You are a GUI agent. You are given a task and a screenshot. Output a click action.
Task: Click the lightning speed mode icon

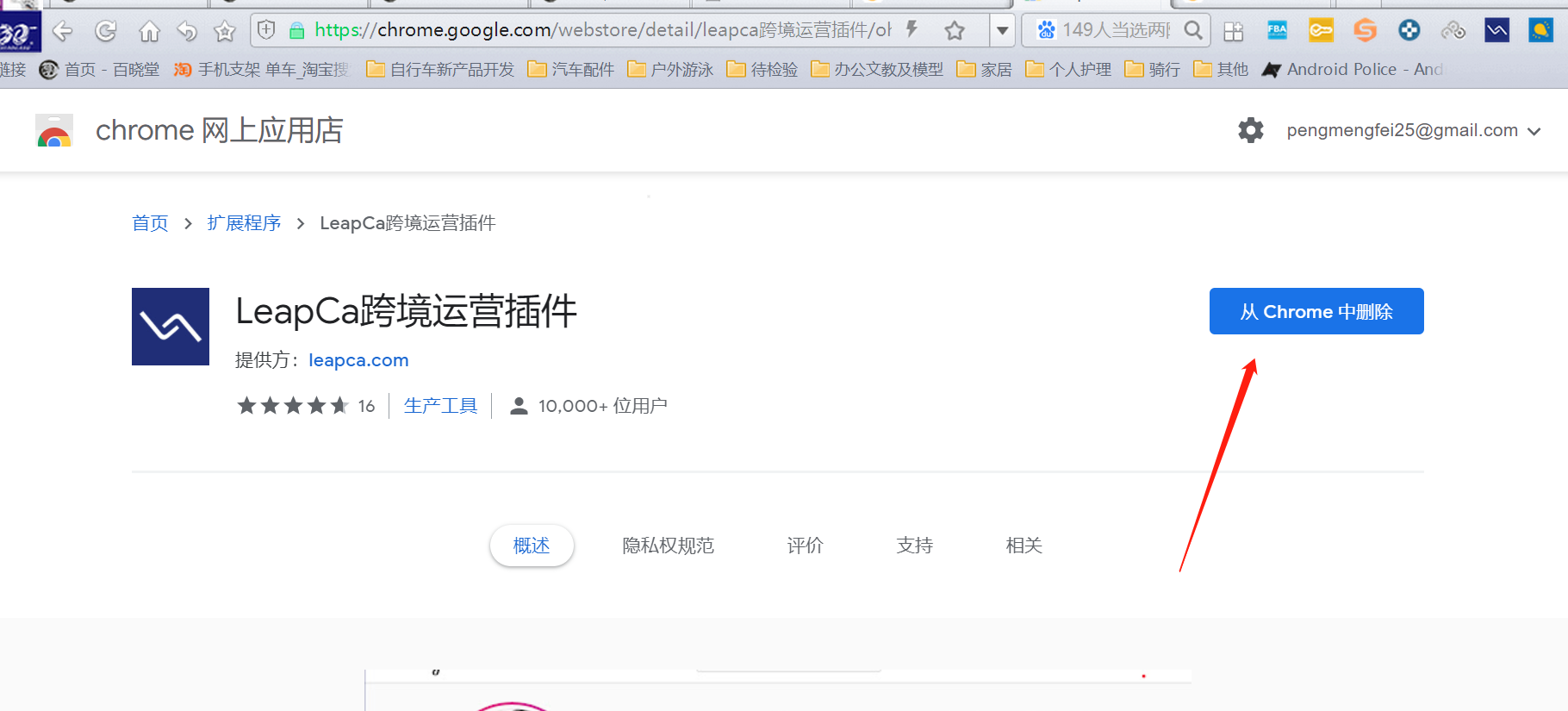(912, 30)
